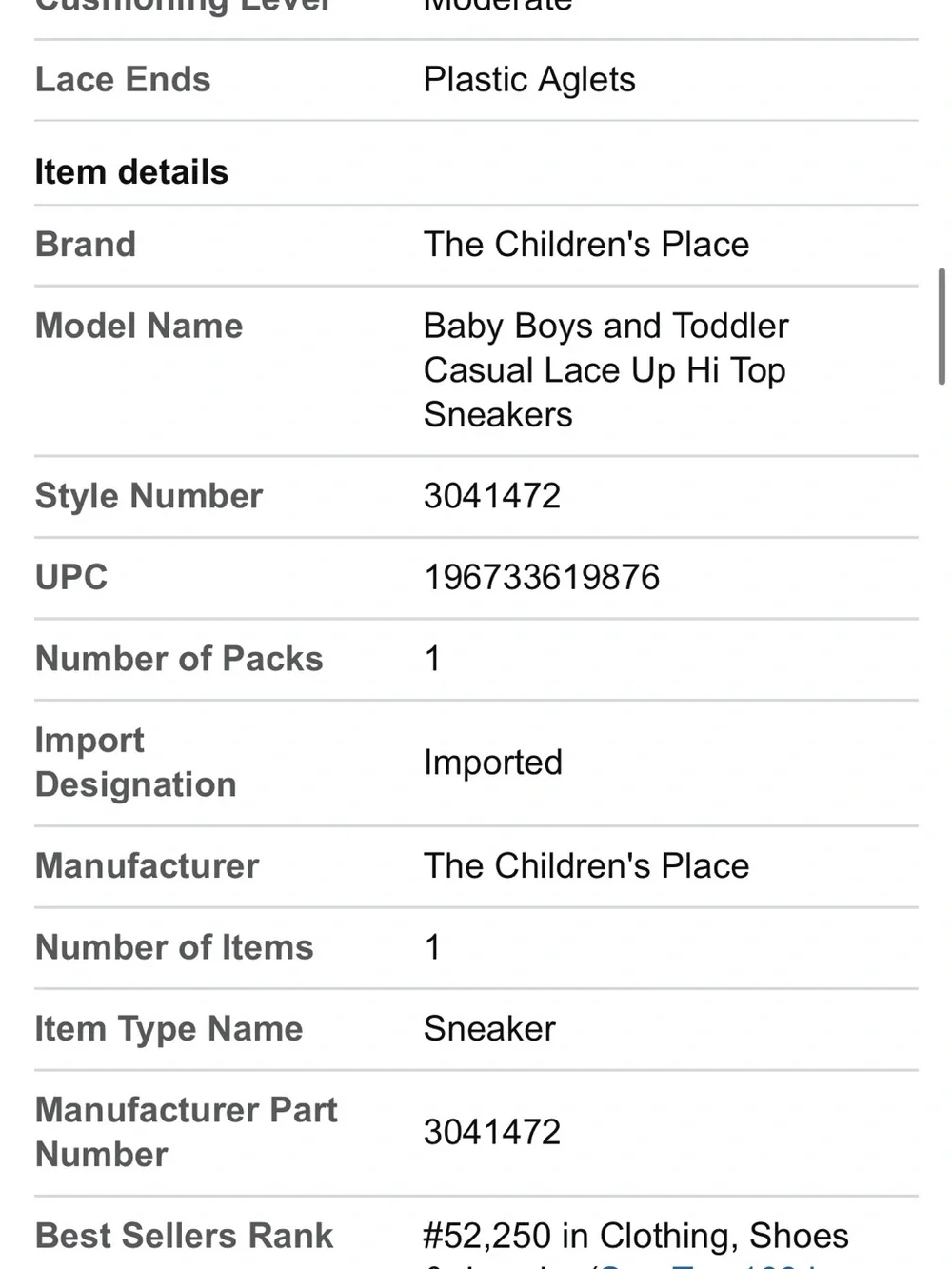Click the Manufacturer Part Number value 3041472
Viewport: 952px width, 1269px height.
[492, 1132]
